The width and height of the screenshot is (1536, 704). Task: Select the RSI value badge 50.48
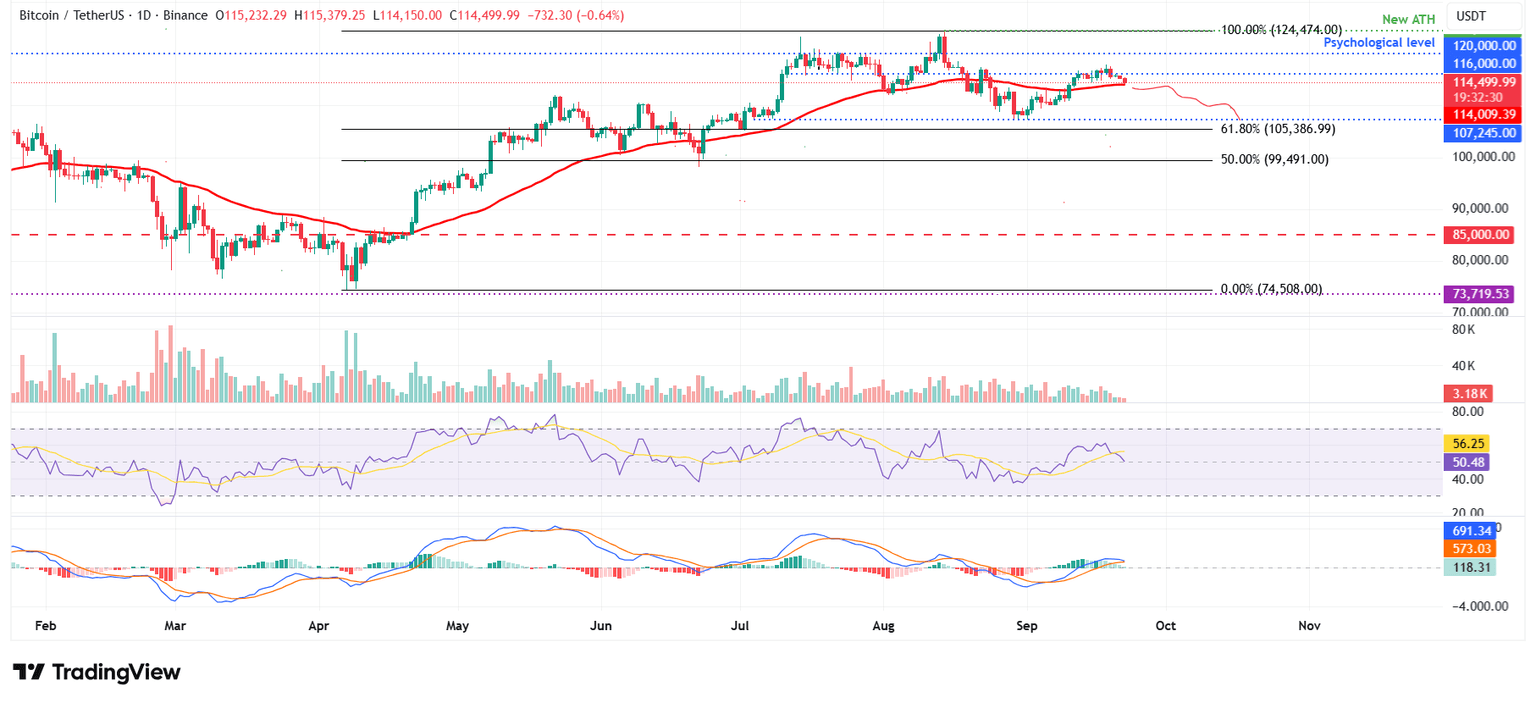pyautogui.click(x=1468, y=462)
